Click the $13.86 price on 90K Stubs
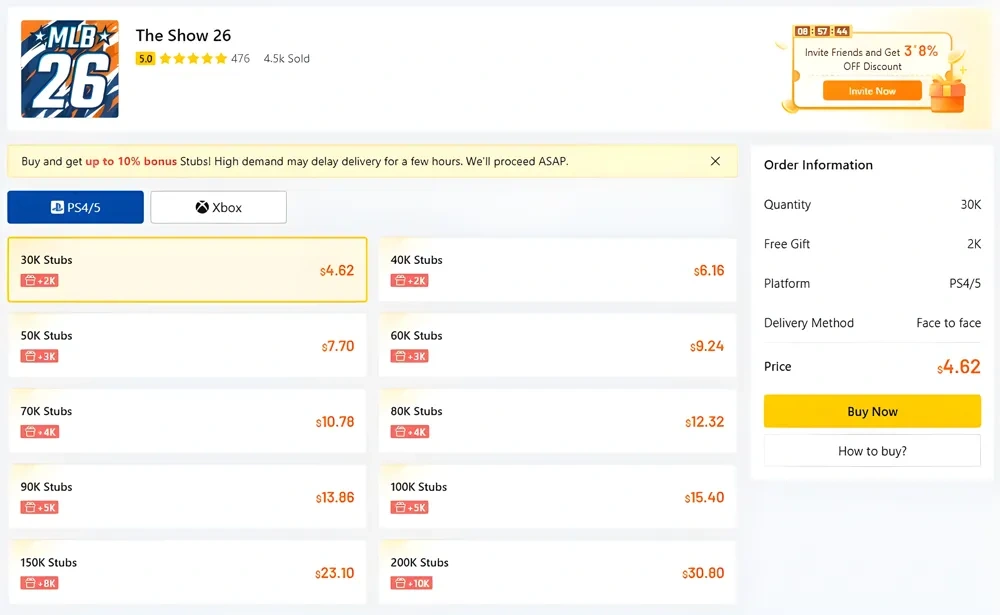 (x=335, y=498)
